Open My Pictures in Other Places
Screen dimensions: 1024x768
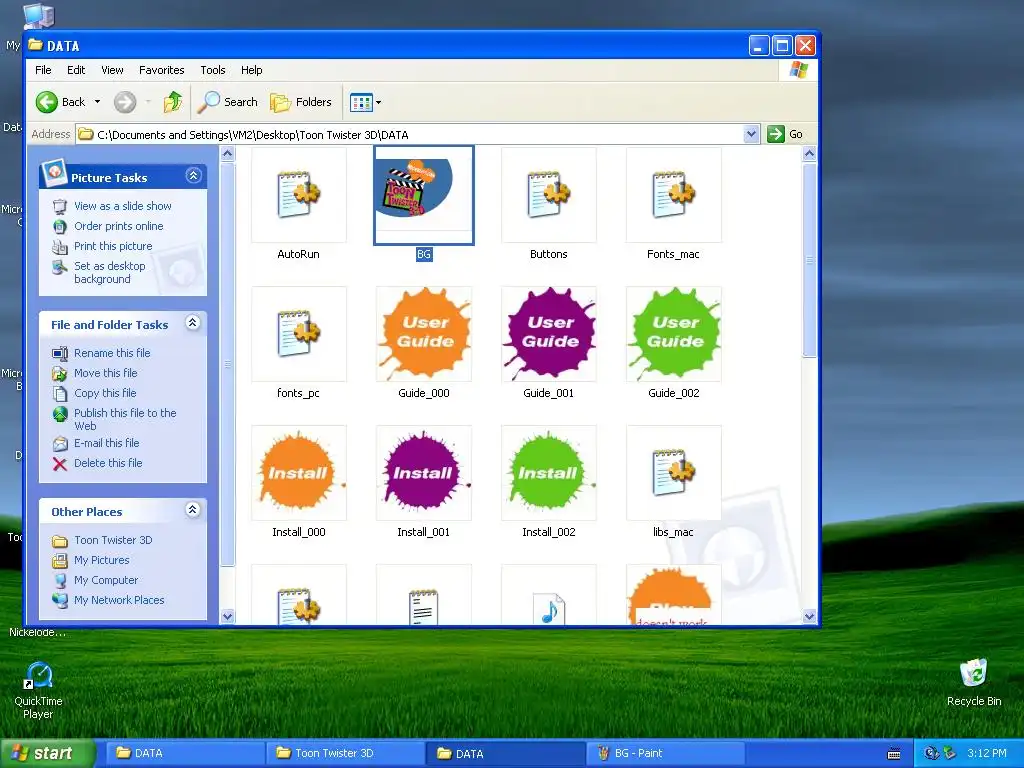click(x=102, y=560)
